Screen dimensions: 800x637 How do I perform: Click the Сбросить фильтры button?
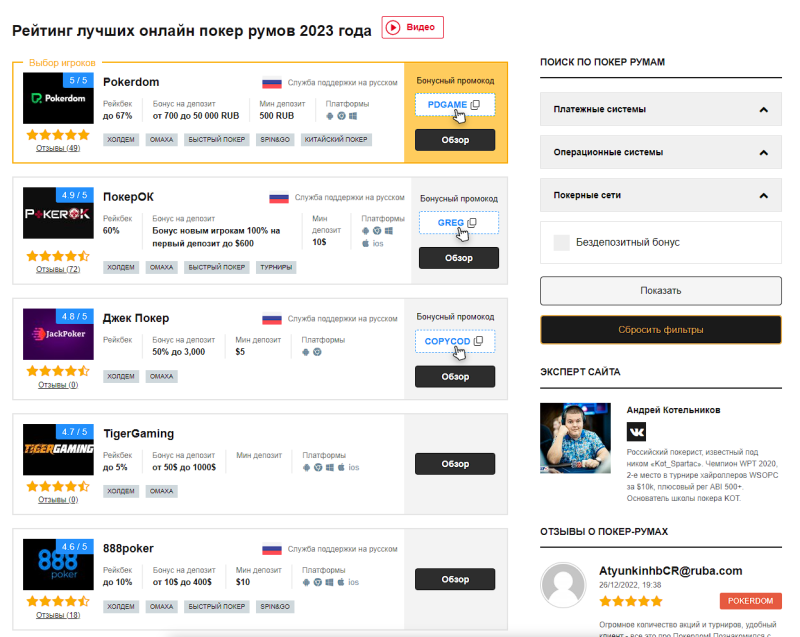661,329
